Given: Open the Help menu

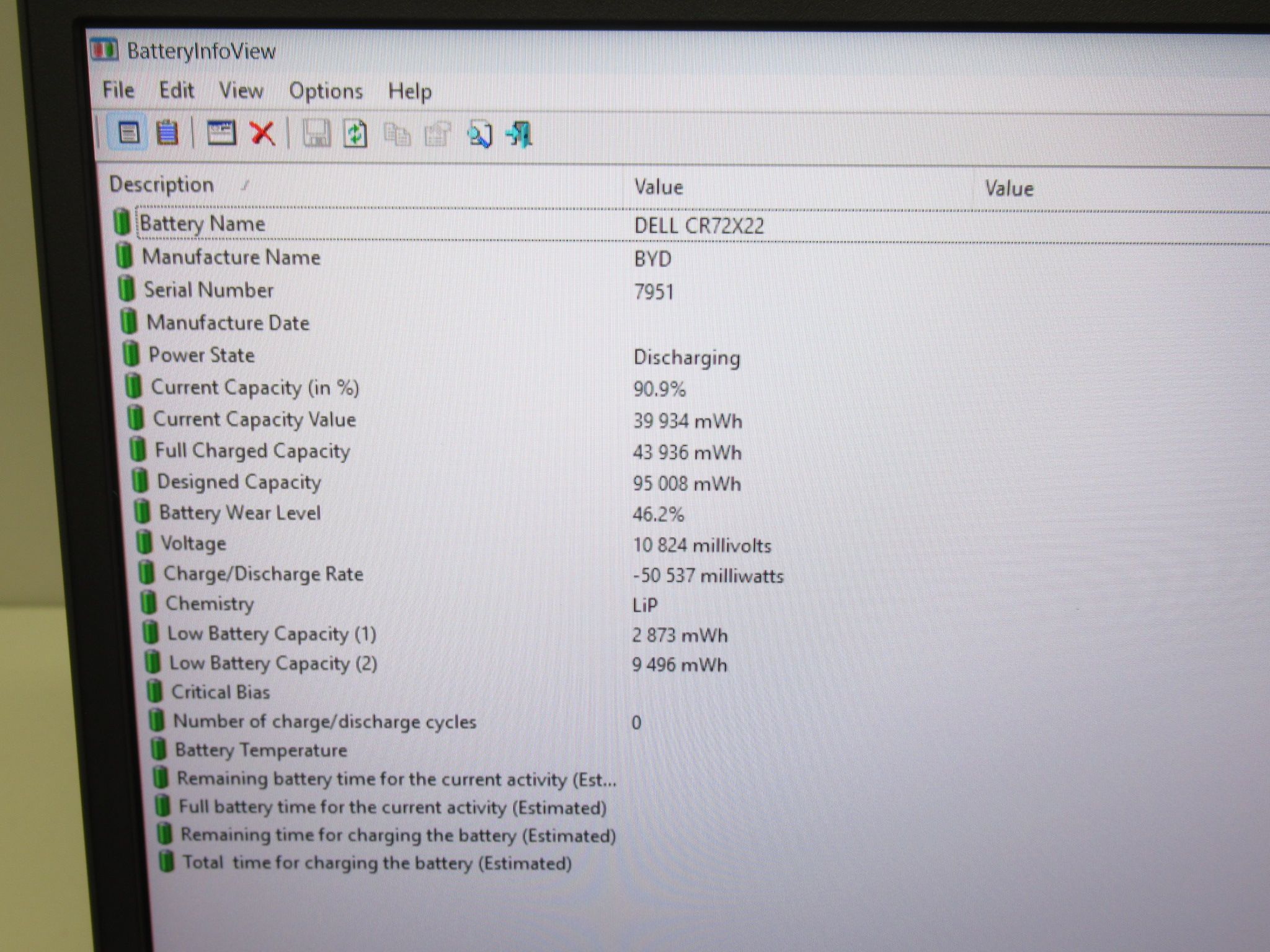Looking at the screenshot, I should (410, 92).
